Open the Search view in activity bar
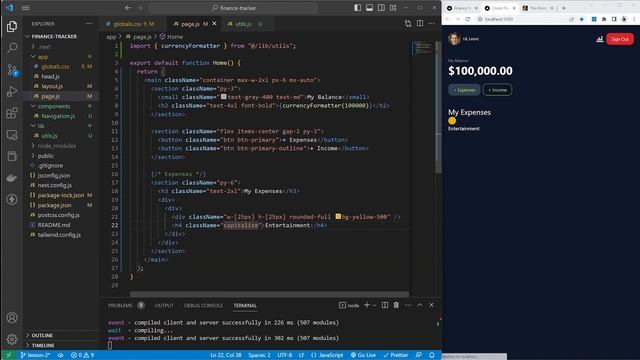Viewport: 640px width, 360px height. pyautogui.click(x=12, y=48)
